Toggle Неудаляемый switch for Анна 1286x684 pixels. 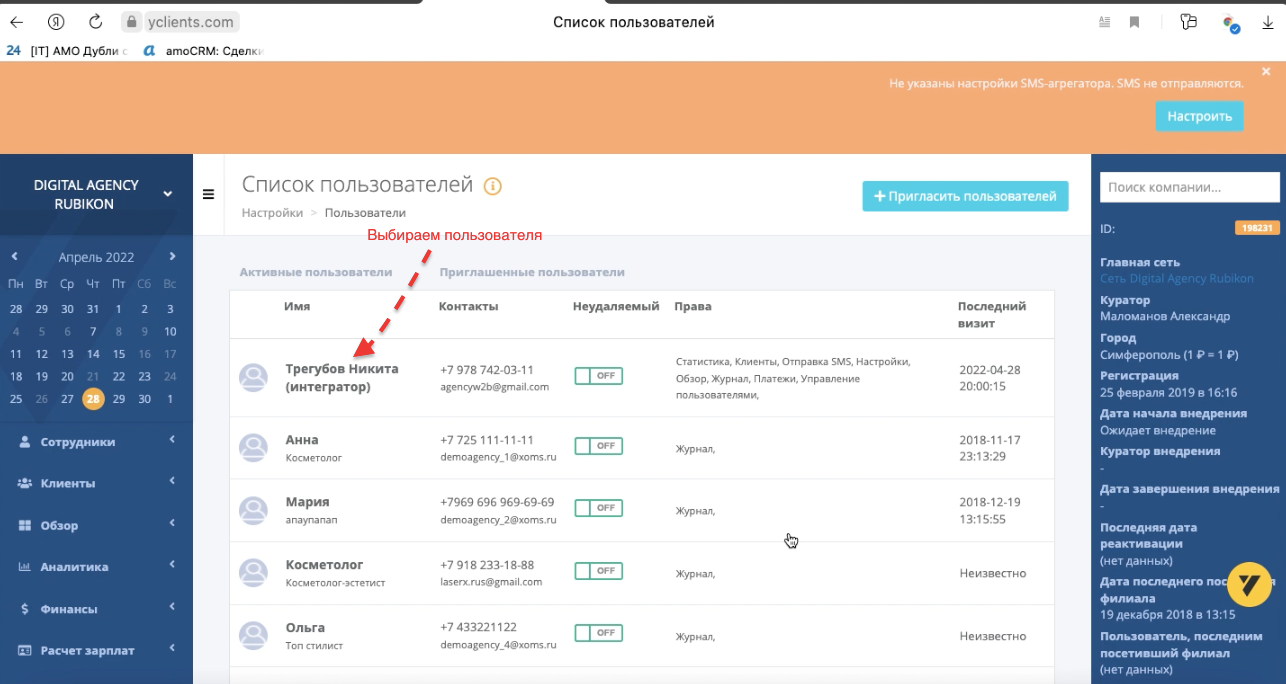598,446
